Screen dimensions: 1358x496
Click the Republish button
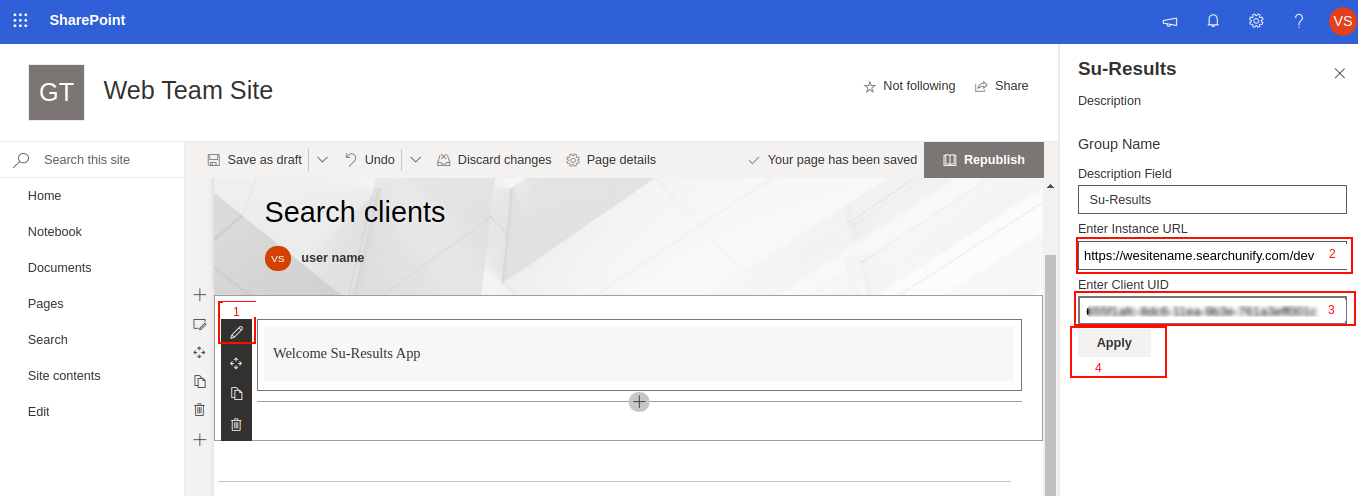tap(983, 160)
